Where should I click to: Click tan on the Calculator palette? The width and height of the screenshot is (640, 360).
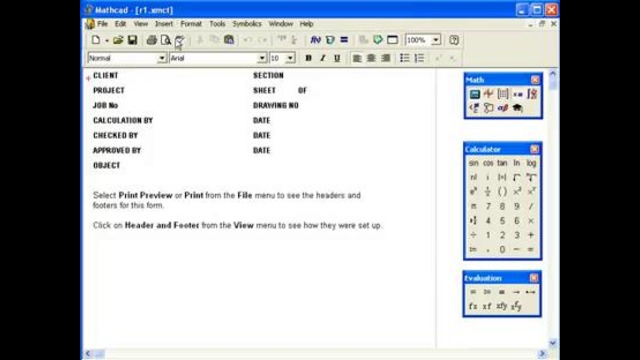point(502,163)
